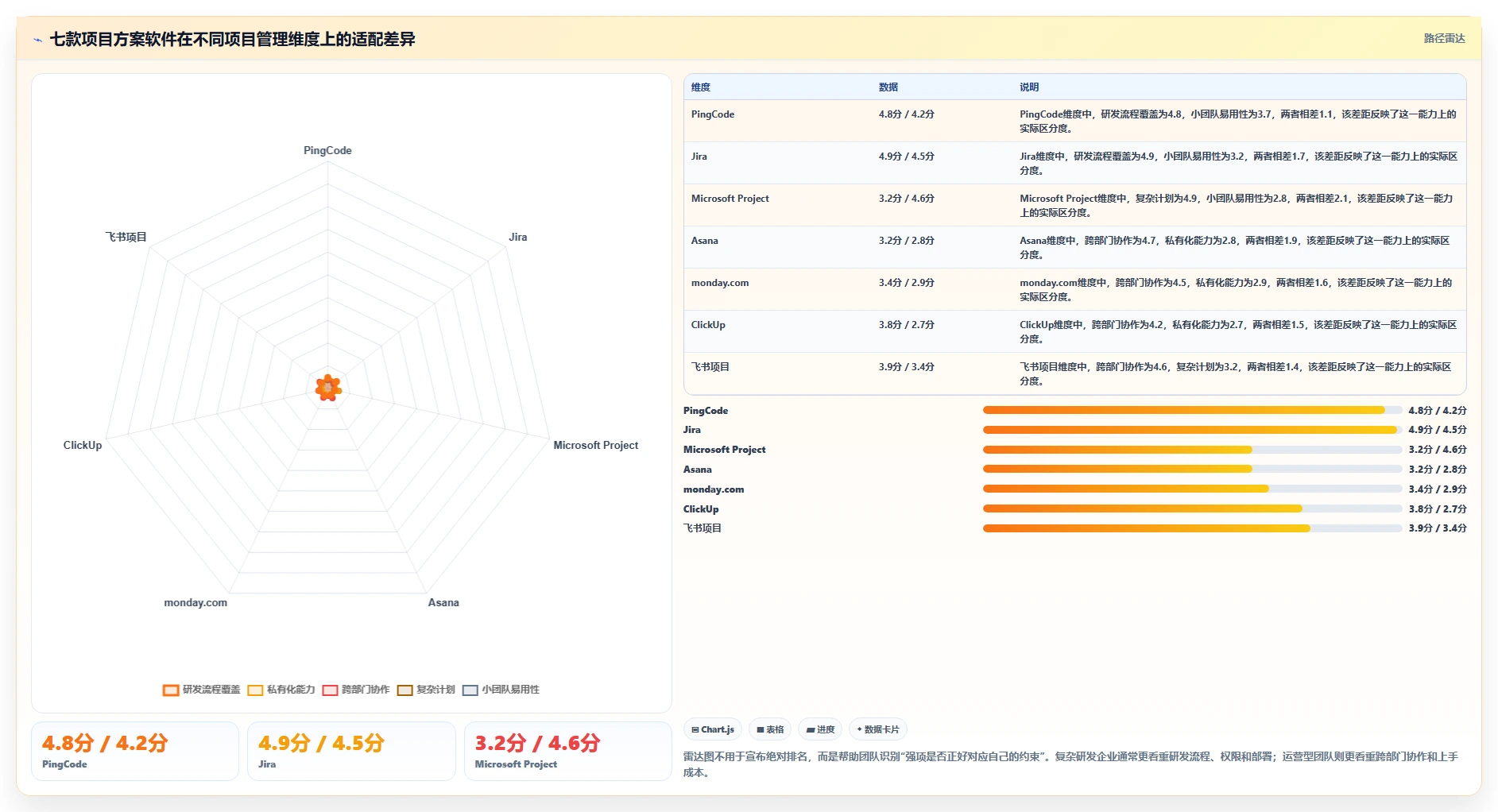Viewport: 1498px width, 812px height.
Task: Click the Jira progress bar
Action: click(x=1192, y=430)
